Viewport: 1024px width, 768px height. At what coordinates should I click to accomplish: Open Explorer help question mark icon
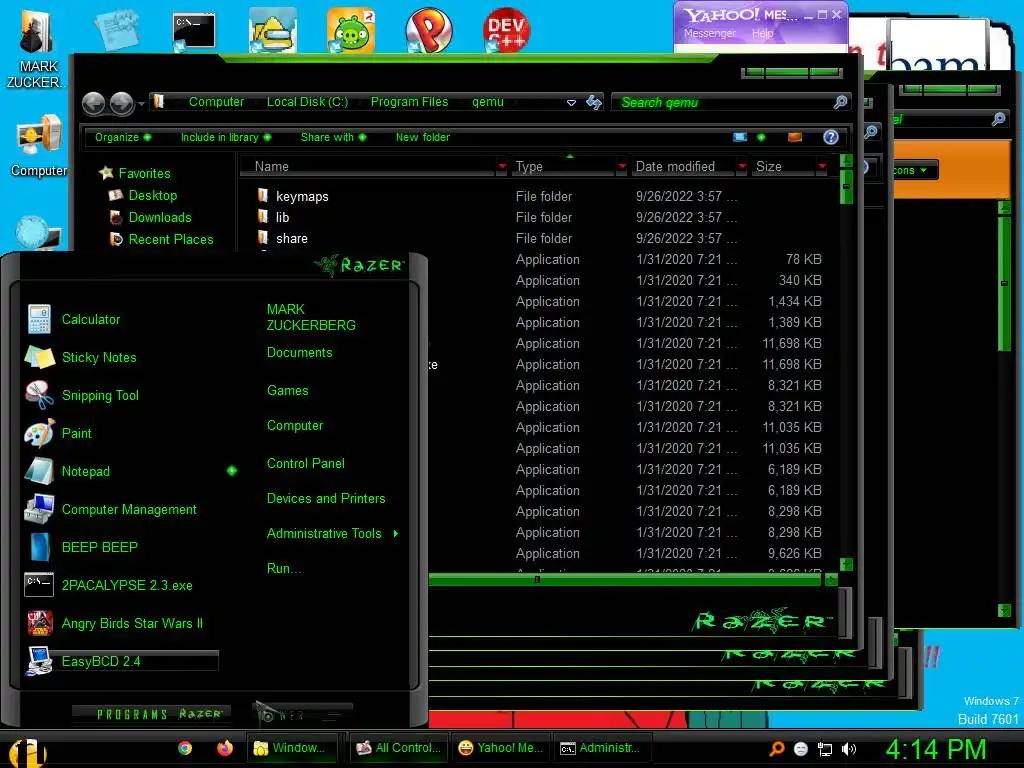pyautogui.click(x=831, y=137)
